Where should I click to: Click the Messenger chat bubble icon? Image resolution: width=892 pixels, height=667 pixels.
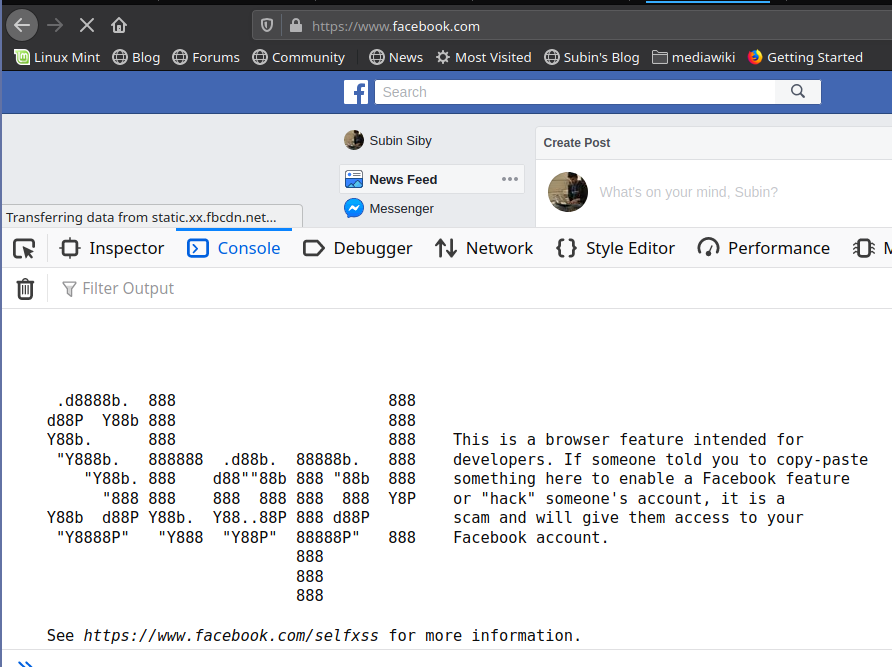tap(354, 208)
